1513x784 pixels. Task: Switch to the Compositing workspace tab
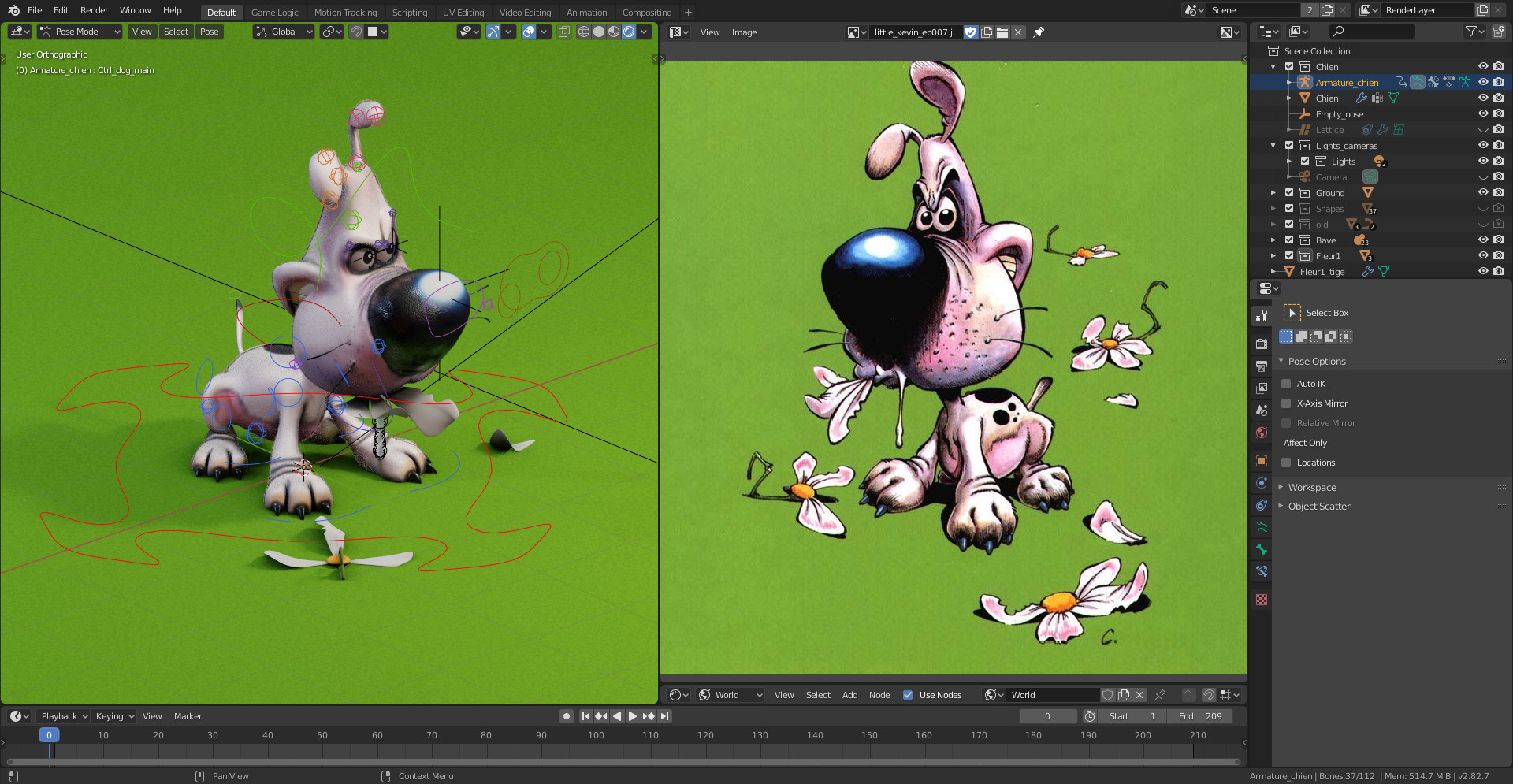647,13
